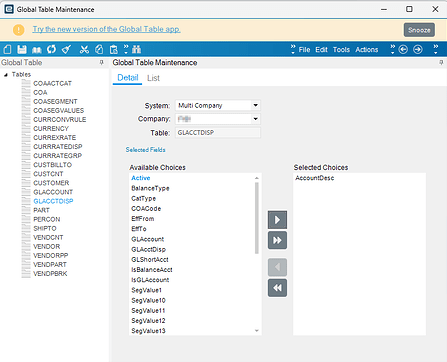This screenshot has width=447, height=362.
Task: Switch to the List tab
Action: (x=153, y=78)
